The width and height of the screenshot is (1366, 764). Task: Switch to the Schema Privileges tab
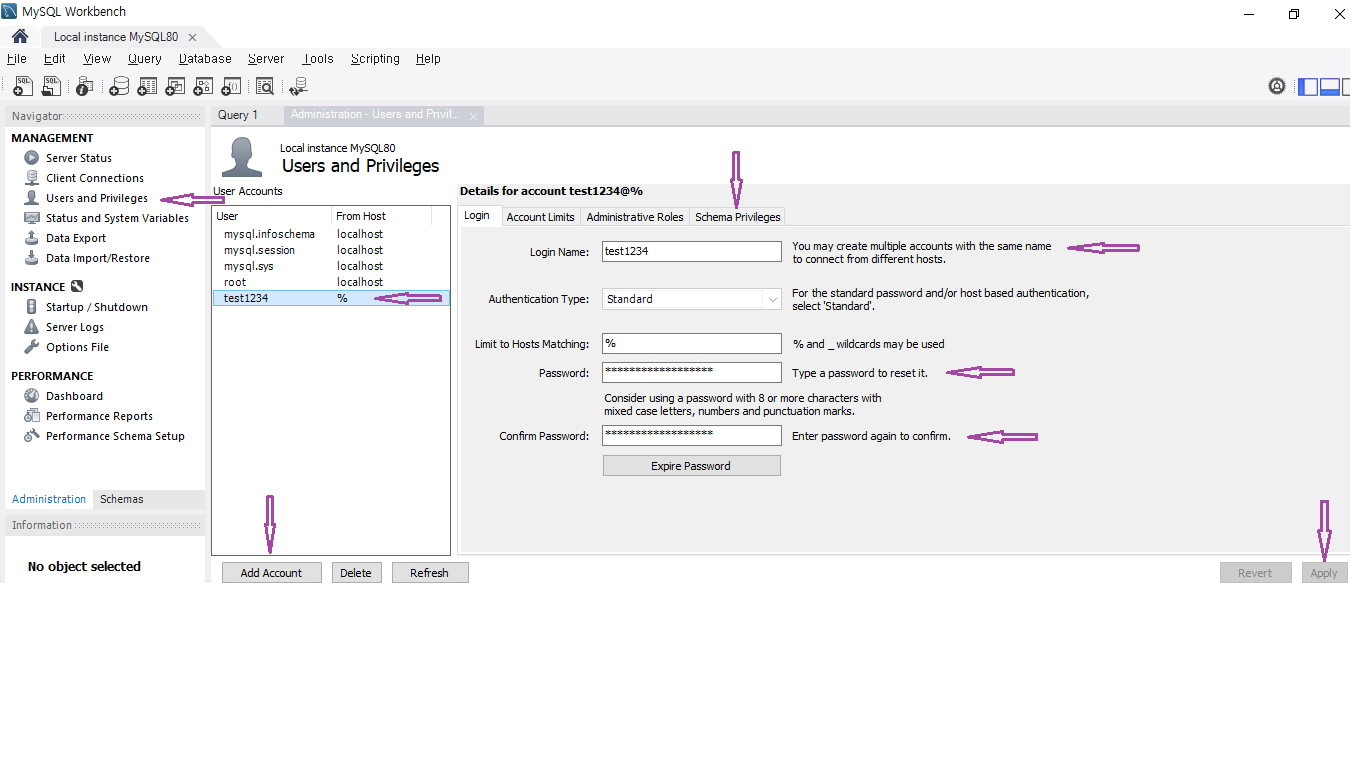click(x=738, y=217)
